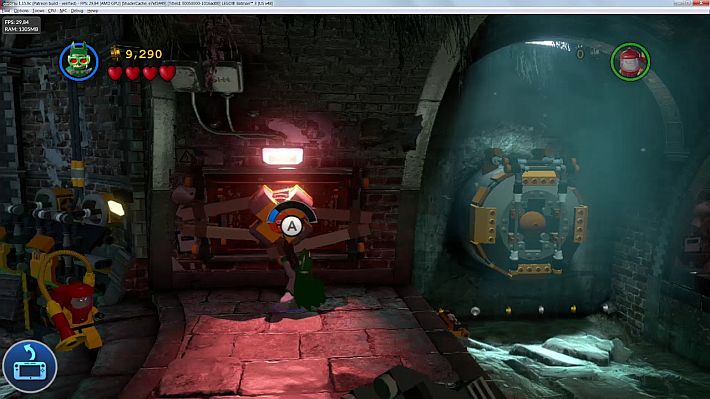This screenshot has height=399, width=710.
Task: Click the FPS and RAM overlay box
Action: (21, 25)
